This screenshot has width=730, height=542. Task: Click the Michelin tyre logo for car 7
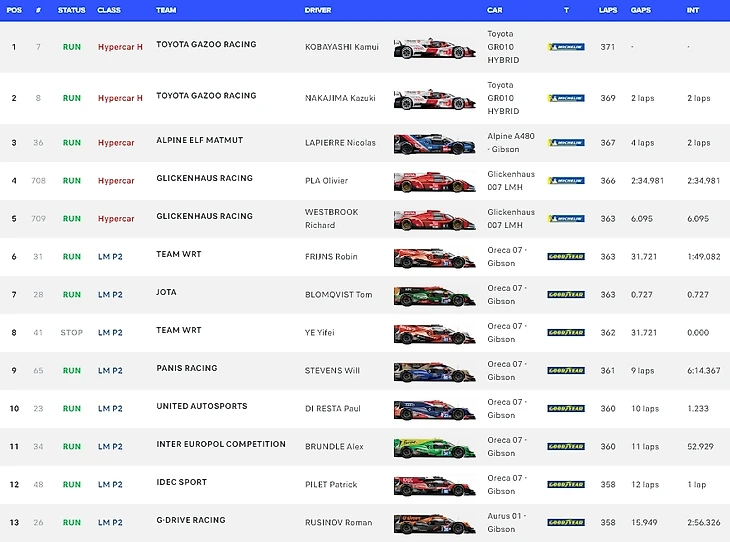[566, 47]
